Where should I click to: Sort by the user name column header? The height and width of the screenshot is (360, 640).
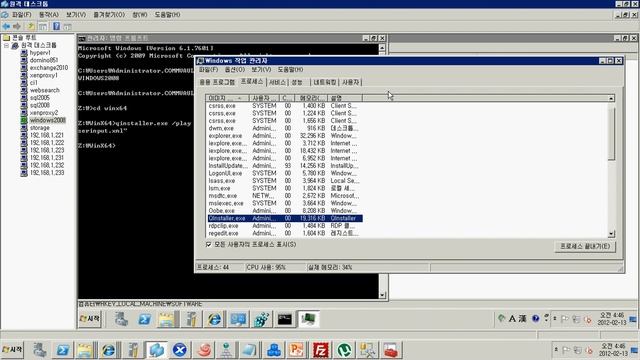click(264, 98)
